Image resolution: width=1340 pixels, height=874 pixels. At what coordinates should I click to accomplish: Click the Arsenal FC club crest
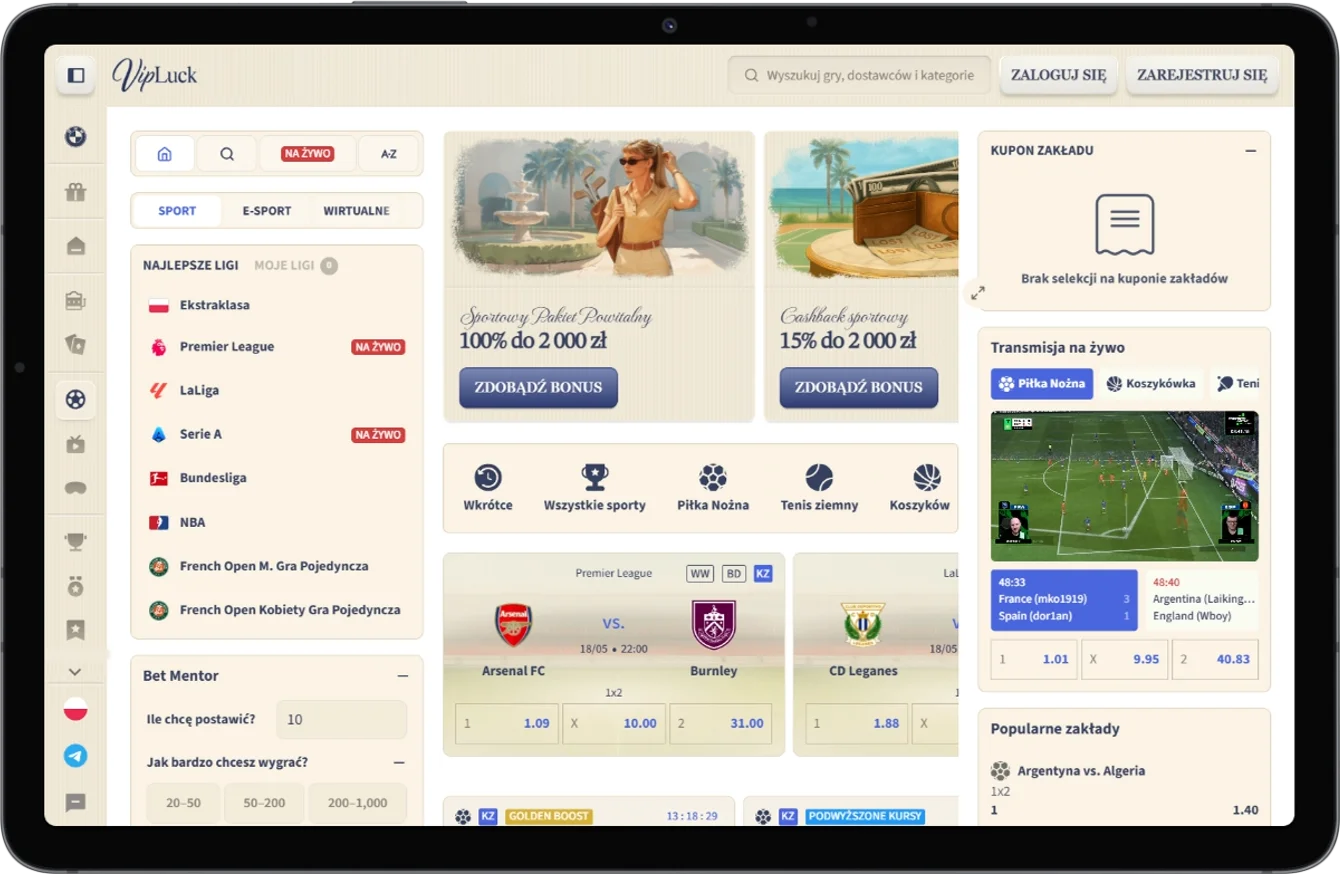click(x=514, y=625)
